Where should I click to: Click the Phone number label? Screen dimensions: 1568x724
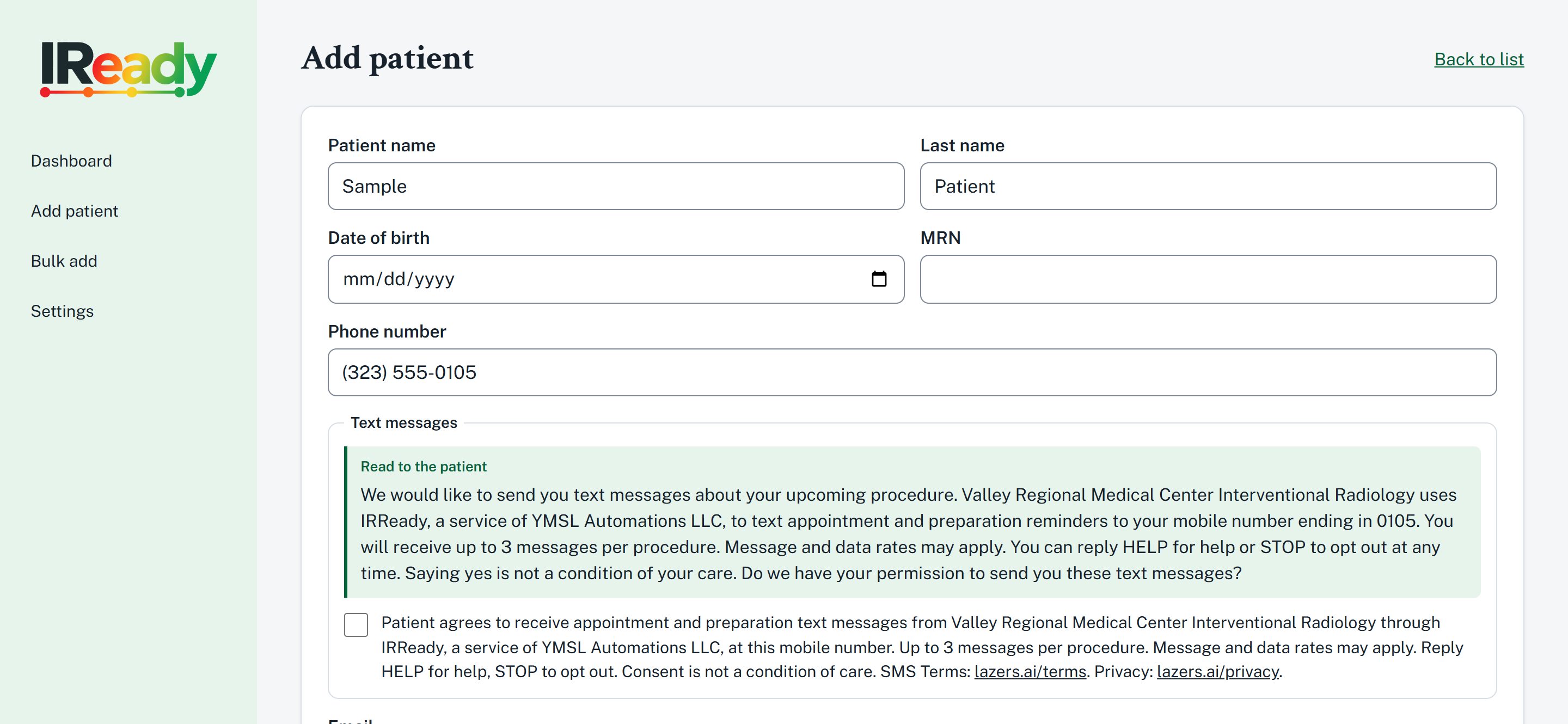(387, 332)
